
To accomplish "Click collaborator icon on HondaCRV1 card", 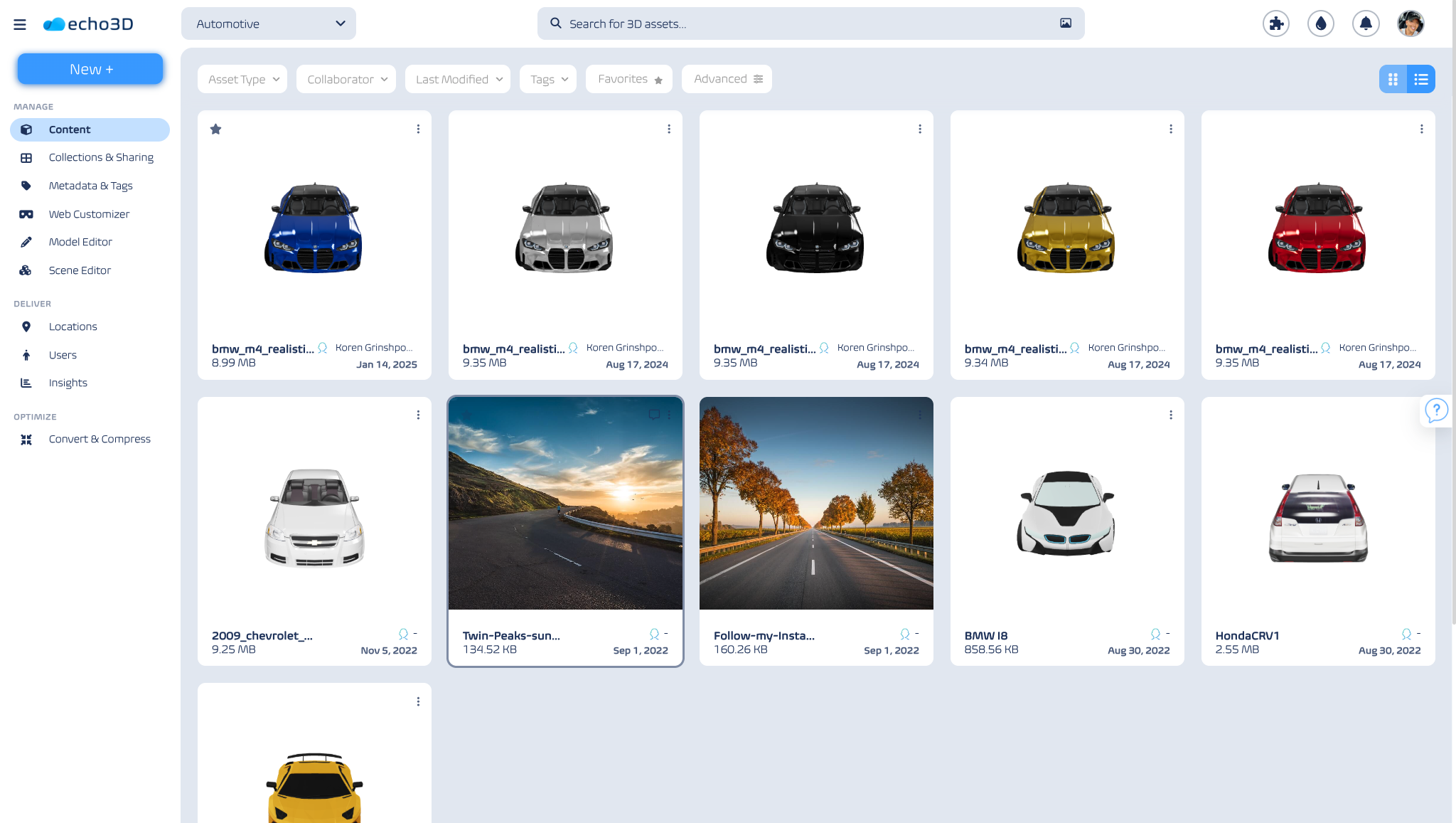I will click(1406, 634).
